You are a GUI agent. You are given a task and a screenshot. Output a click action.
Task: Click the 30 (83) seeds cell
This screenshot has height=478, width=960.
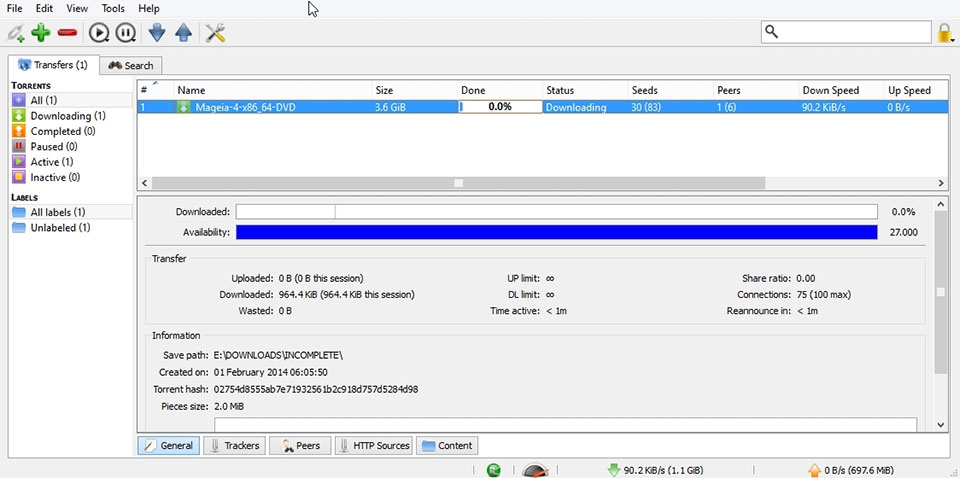pos(671,107)
